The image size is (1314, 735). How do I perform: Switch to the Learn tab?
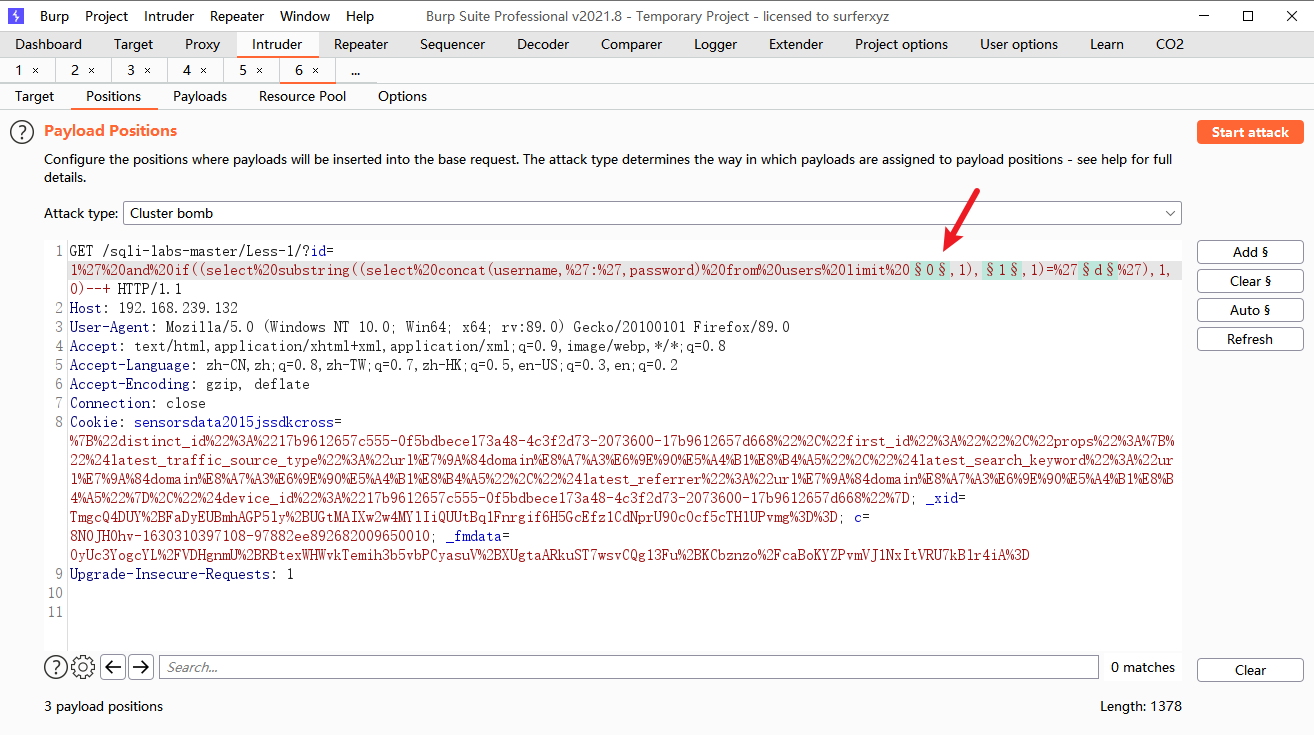(x=1106, y=44)
